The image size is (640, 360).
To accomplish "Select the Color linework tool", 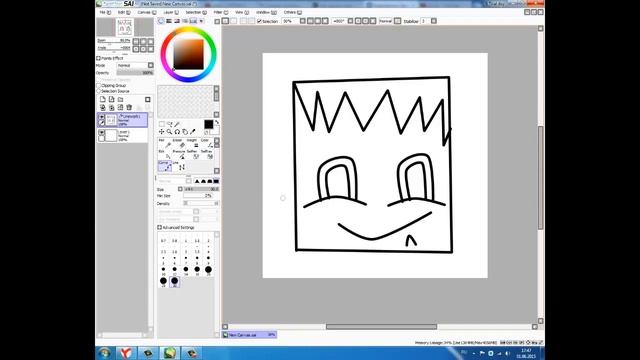I will click(207, 143).
